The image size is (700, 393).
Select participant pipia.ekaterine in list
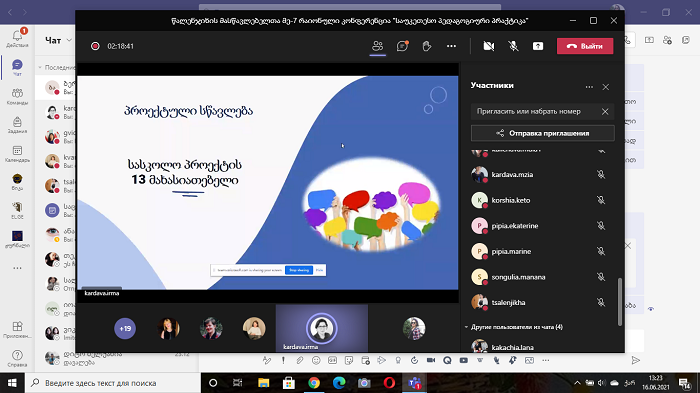coord(515,226)
